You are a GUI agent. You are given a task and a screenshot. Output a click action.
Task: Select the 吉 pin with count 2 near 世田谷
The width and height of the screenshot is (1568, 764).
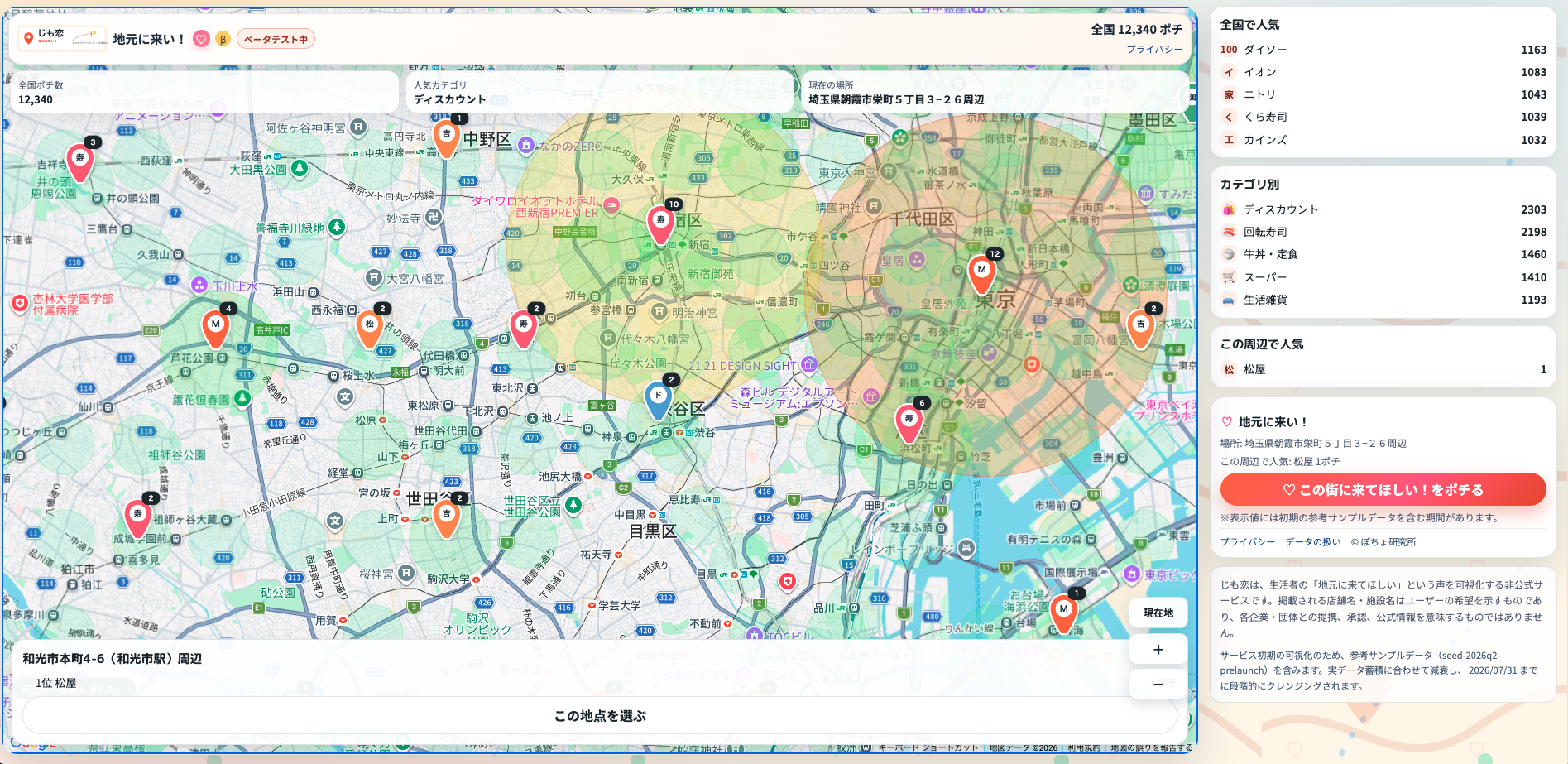pos(447,518)
